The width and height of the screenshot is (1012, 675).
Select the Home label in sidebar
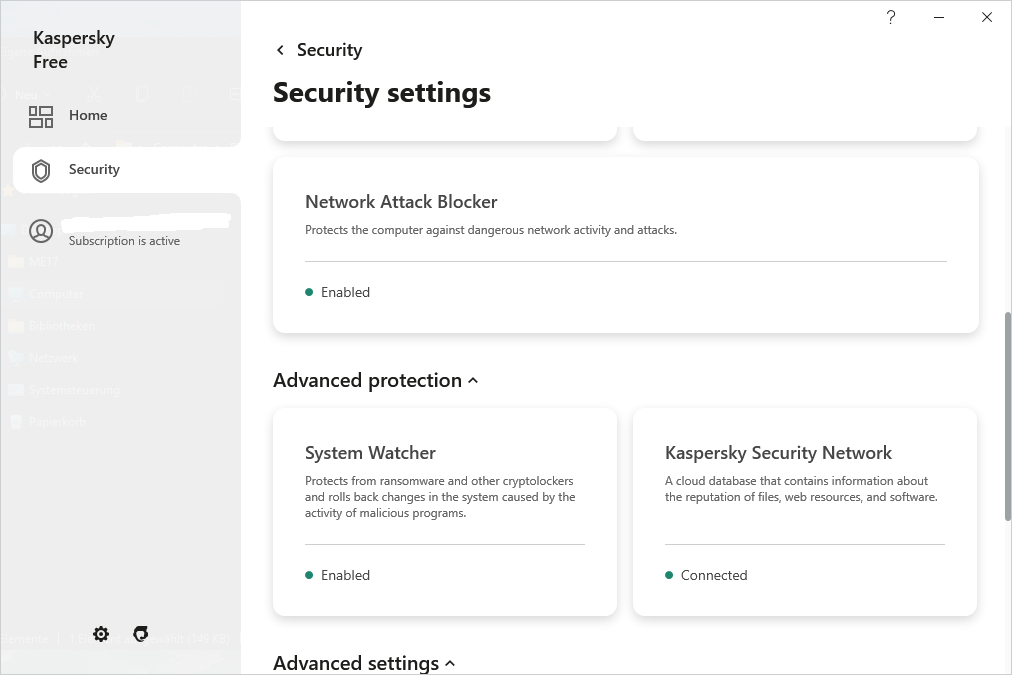88,115
